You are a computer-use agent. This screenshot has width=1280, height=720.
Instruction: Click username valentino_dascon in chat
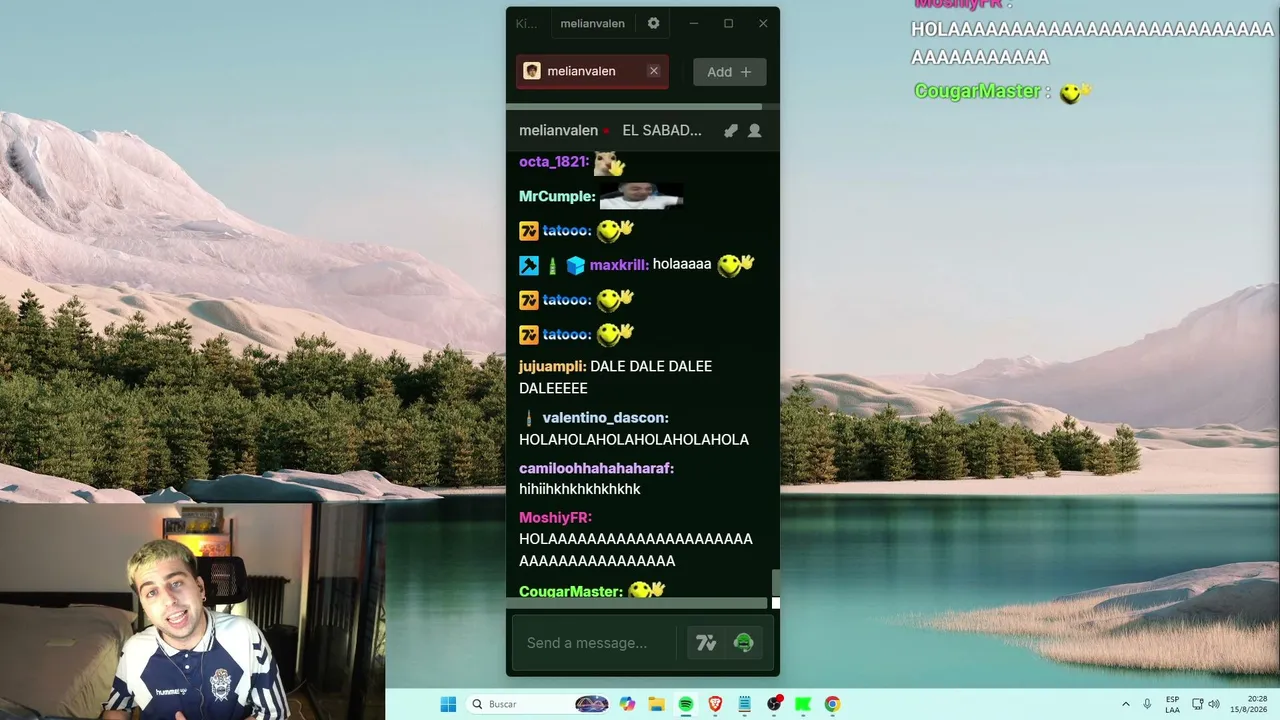(x=604, y=417)
